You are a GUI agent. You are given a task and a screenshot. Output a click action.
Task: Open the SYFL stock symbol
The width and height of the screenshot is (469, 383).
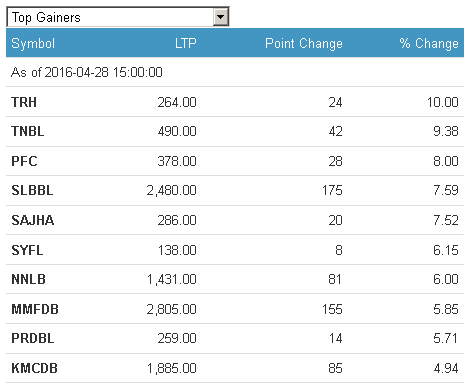(27, 250)
